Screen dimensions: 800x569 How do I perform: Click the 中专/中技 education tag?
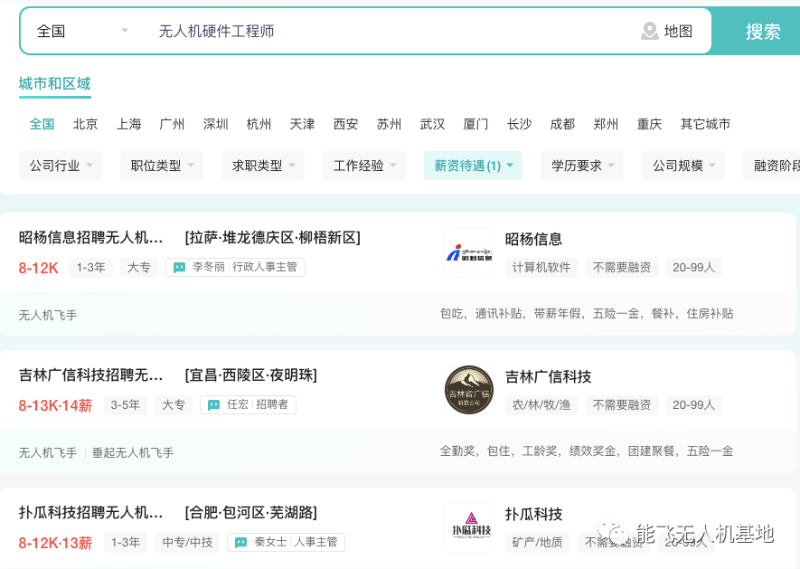(x=187, y=542)
